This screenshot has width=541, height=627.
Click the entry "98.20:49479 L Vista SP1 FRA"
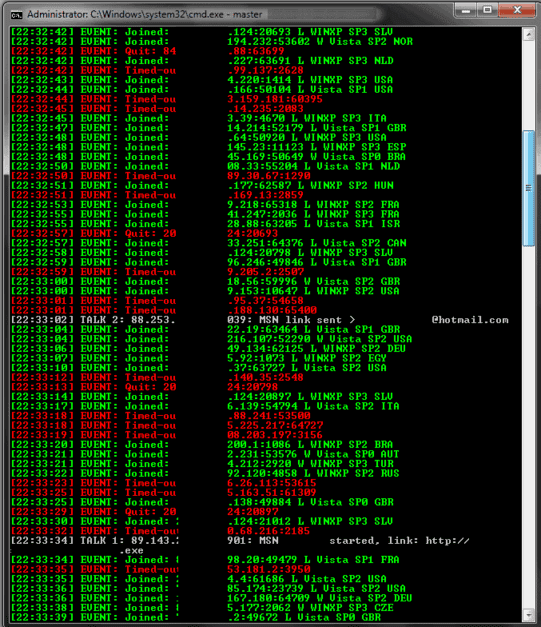[313, 560]
